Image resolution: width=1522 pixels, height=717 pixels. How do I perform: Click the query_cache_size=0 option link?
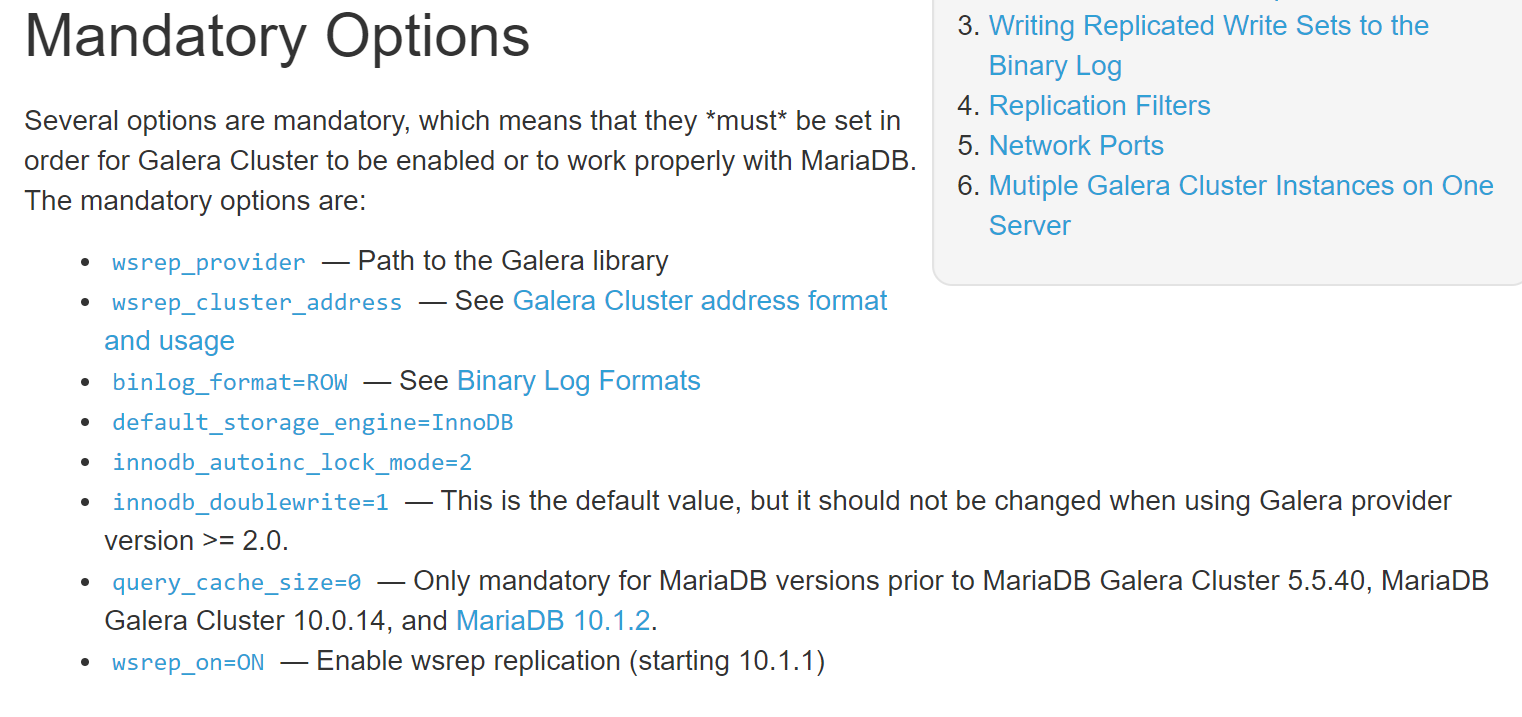coord(236,582)
